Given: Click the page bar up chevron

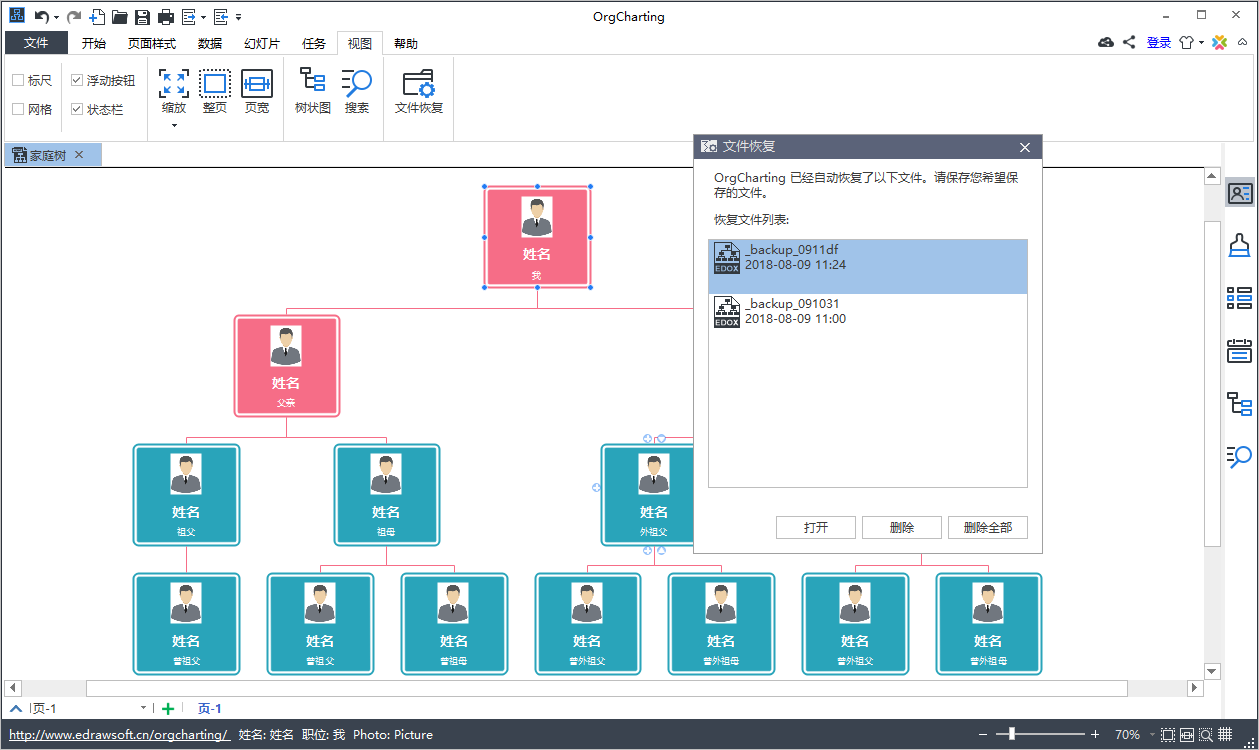Looking at the screenshot, I should point(16,708).
